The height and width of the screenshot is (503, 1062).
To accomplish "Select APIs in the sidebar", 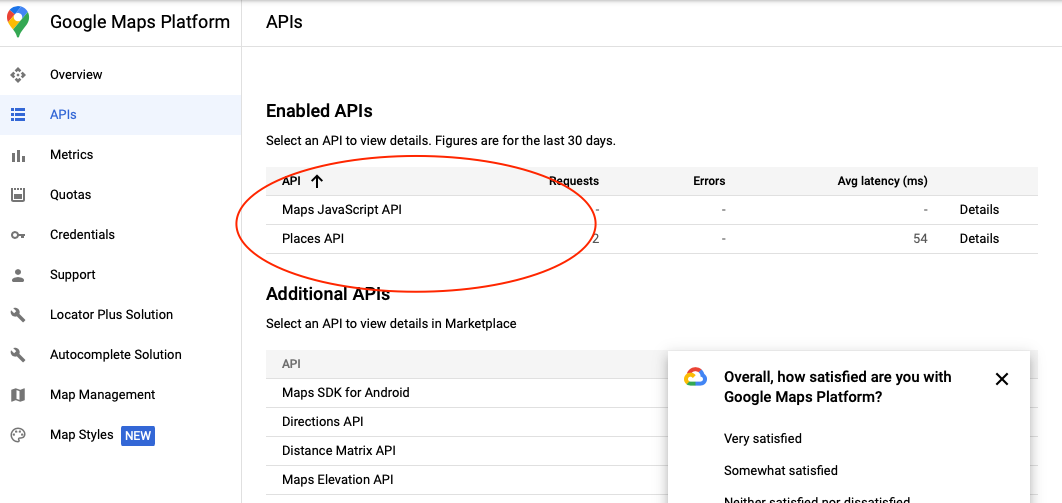I will pos(63,114).
